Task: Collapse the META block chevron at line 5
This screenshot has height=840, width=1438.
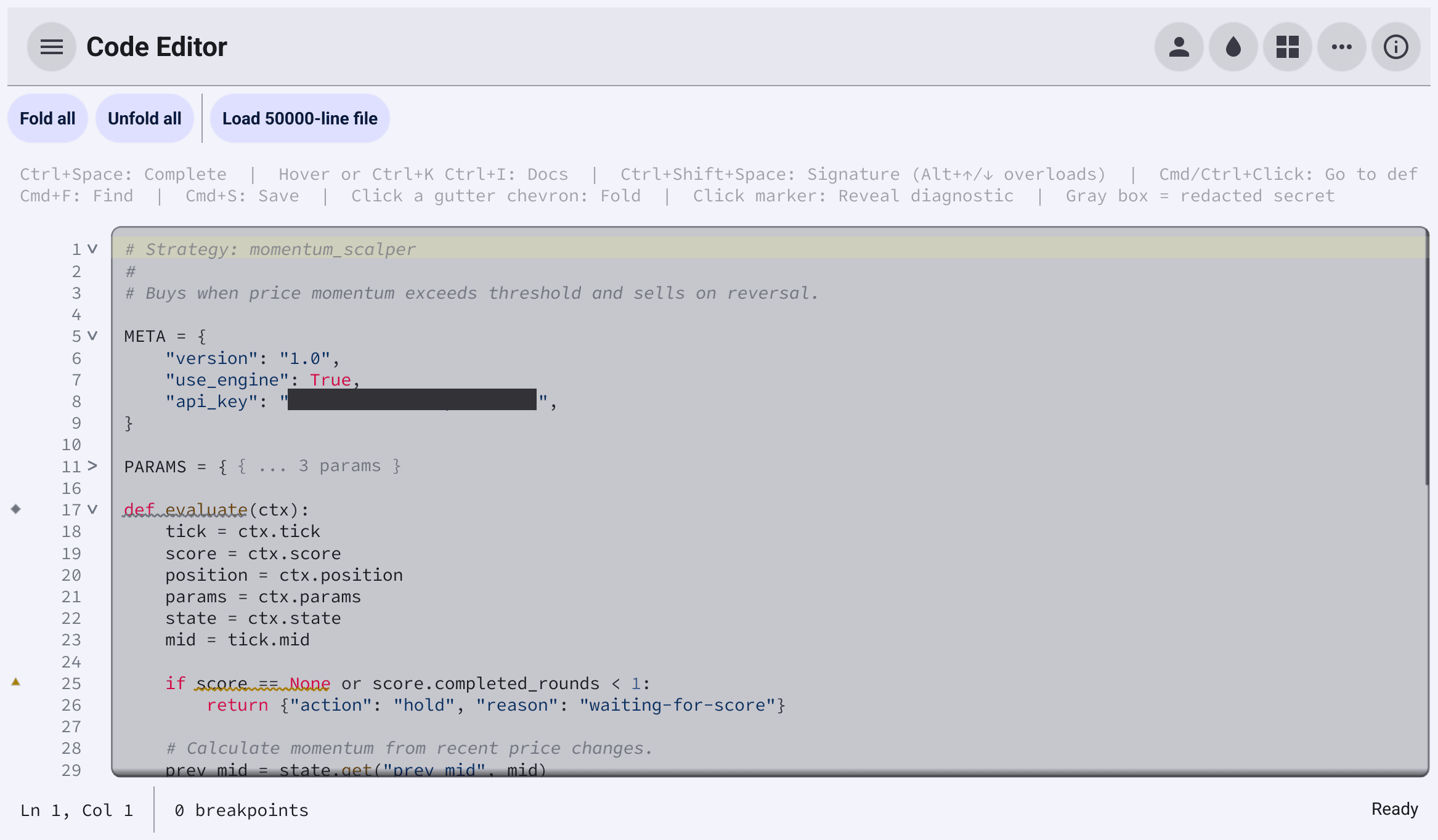Action: pyautogui.click(x=92, y=336)
